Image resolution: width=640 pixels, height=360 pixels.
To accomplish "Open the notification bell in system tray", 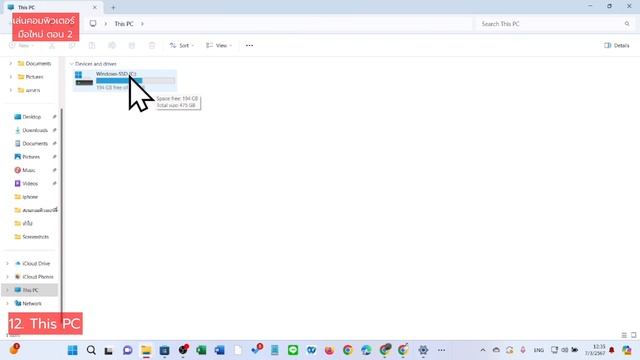I will (x=611, y=350).
